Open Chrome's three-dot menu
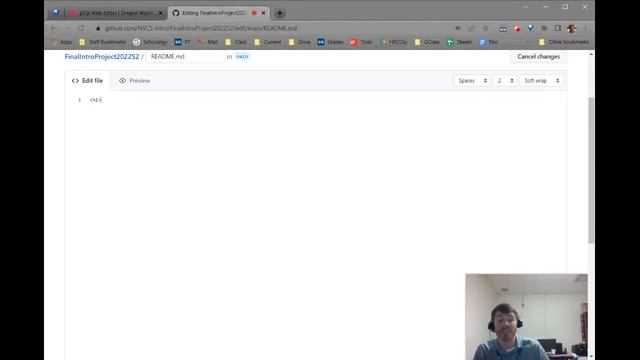 (585, 28)
